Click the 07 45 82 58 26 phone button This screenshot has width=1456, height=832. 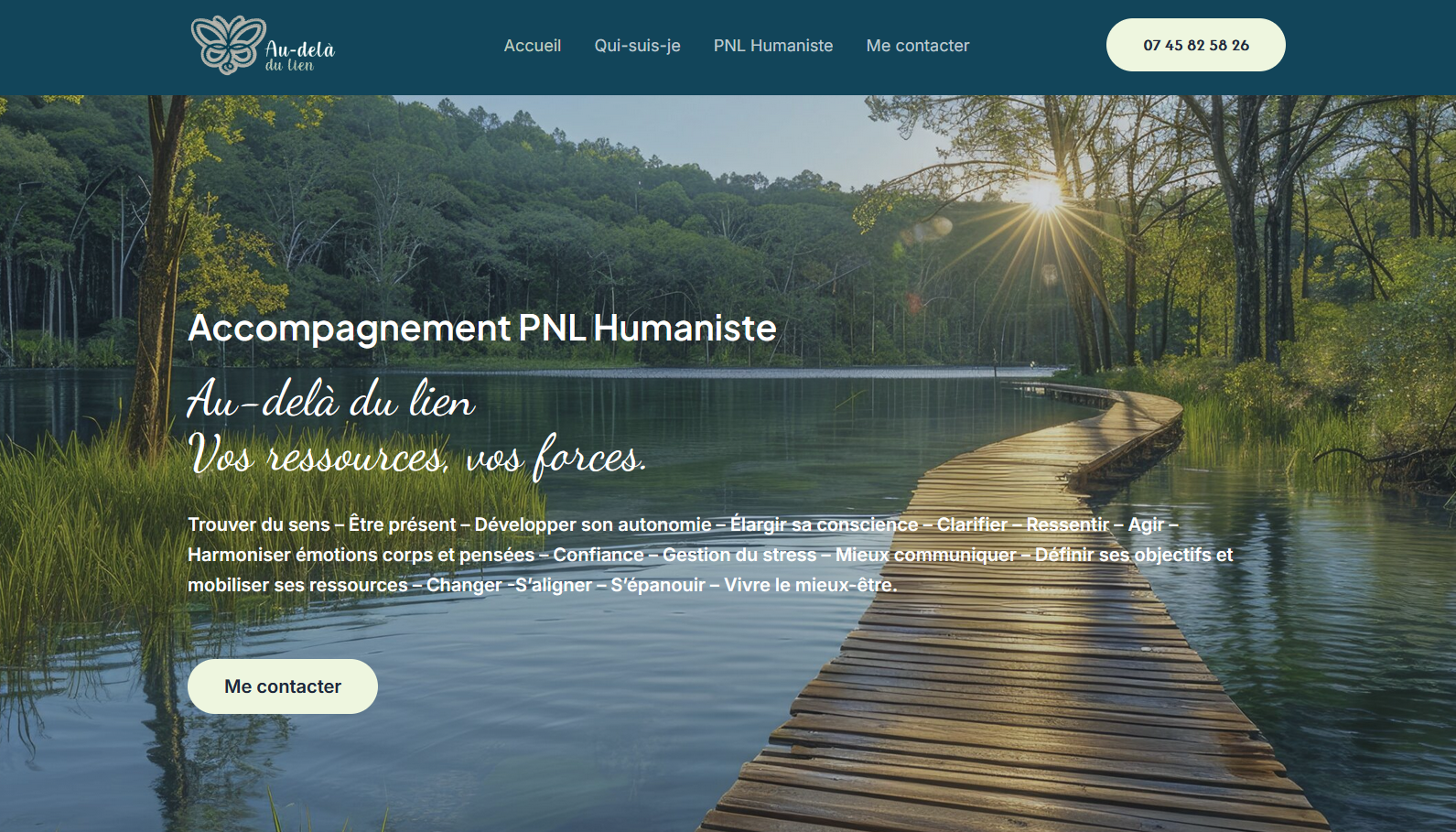(x=1196, y=45)
